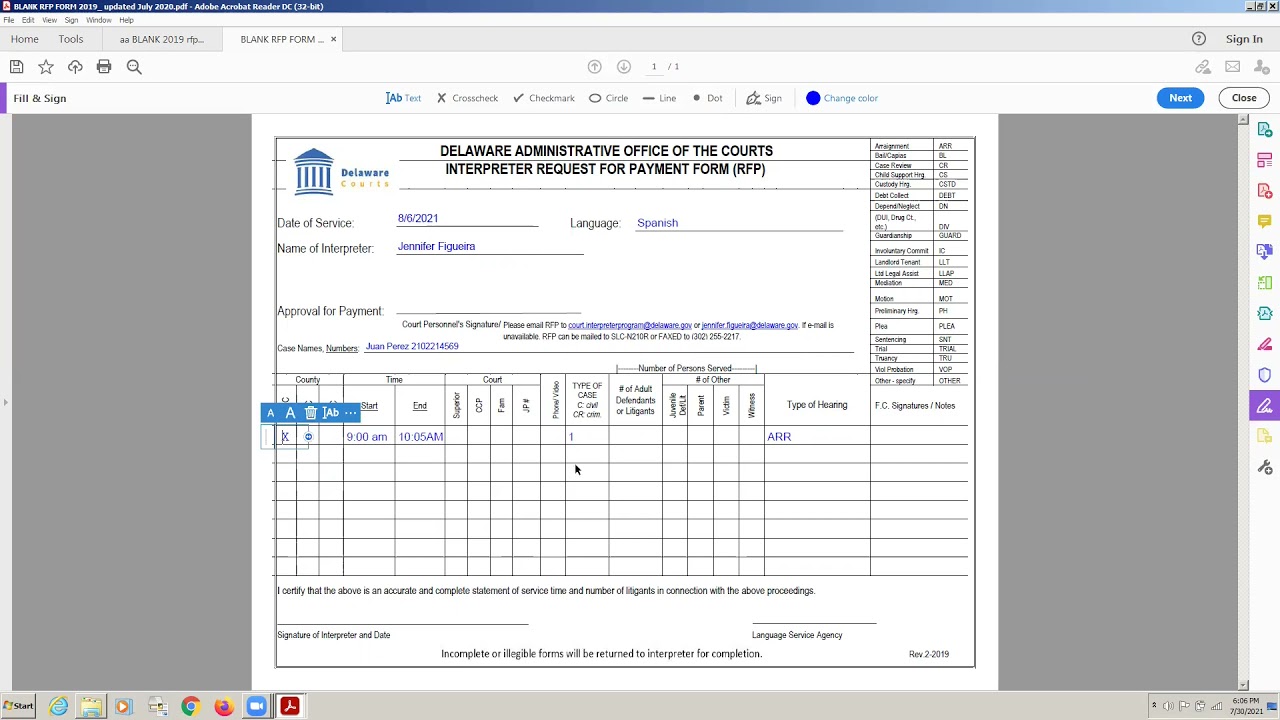Open the Comment tool in right pane
This screenshot has width=1280, height=720.
point(1265,221)
